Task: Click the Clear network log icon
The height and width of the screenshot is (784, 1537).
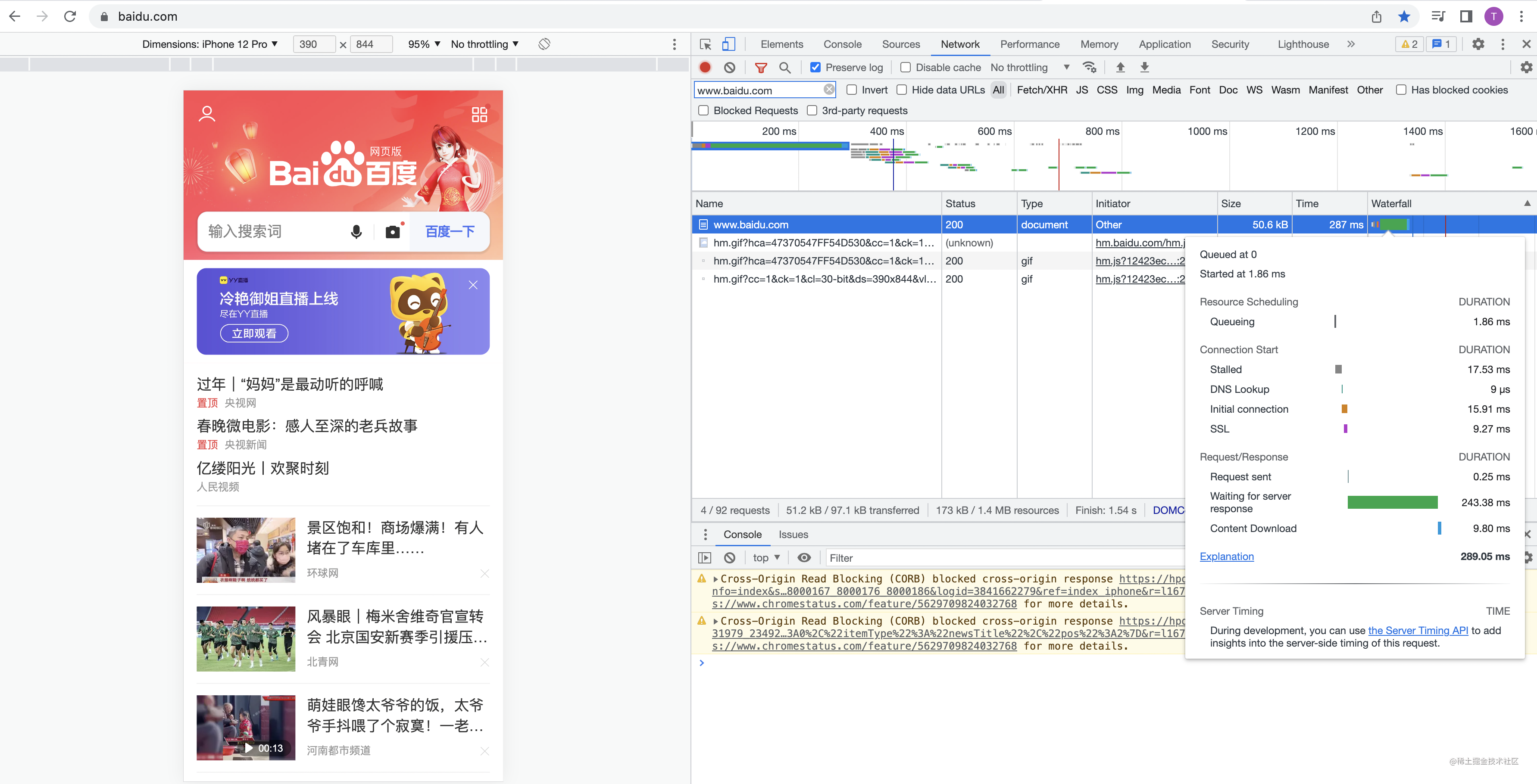Action: point(730,67)
